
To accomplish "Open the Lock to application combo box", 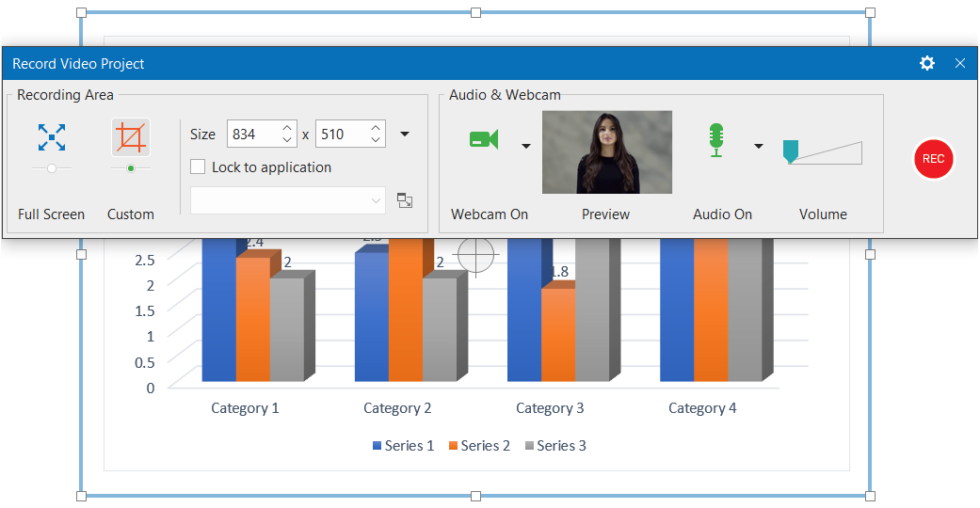I will (x=288, y=201).
